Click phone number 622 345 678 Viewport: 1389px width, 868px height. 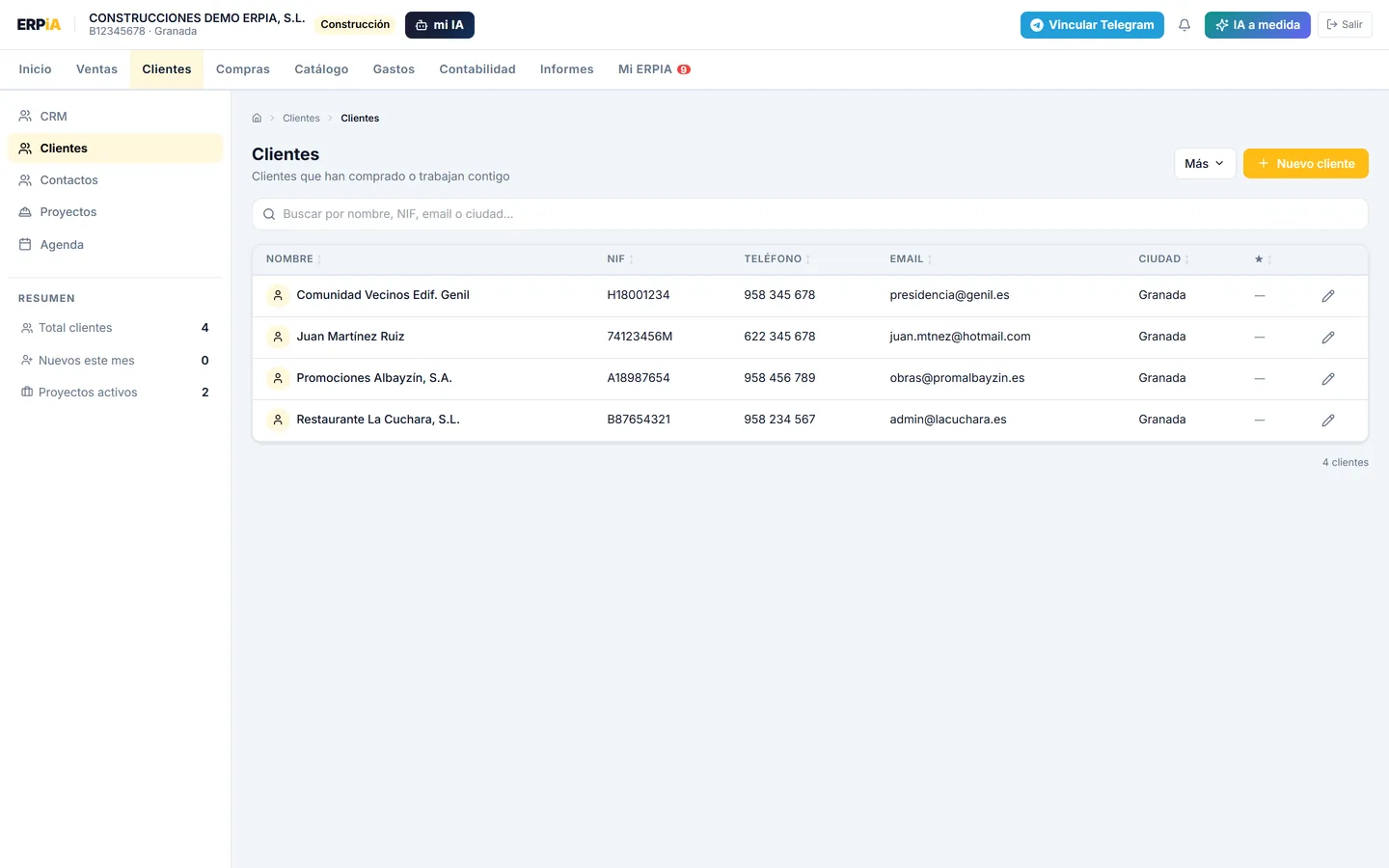779,337
